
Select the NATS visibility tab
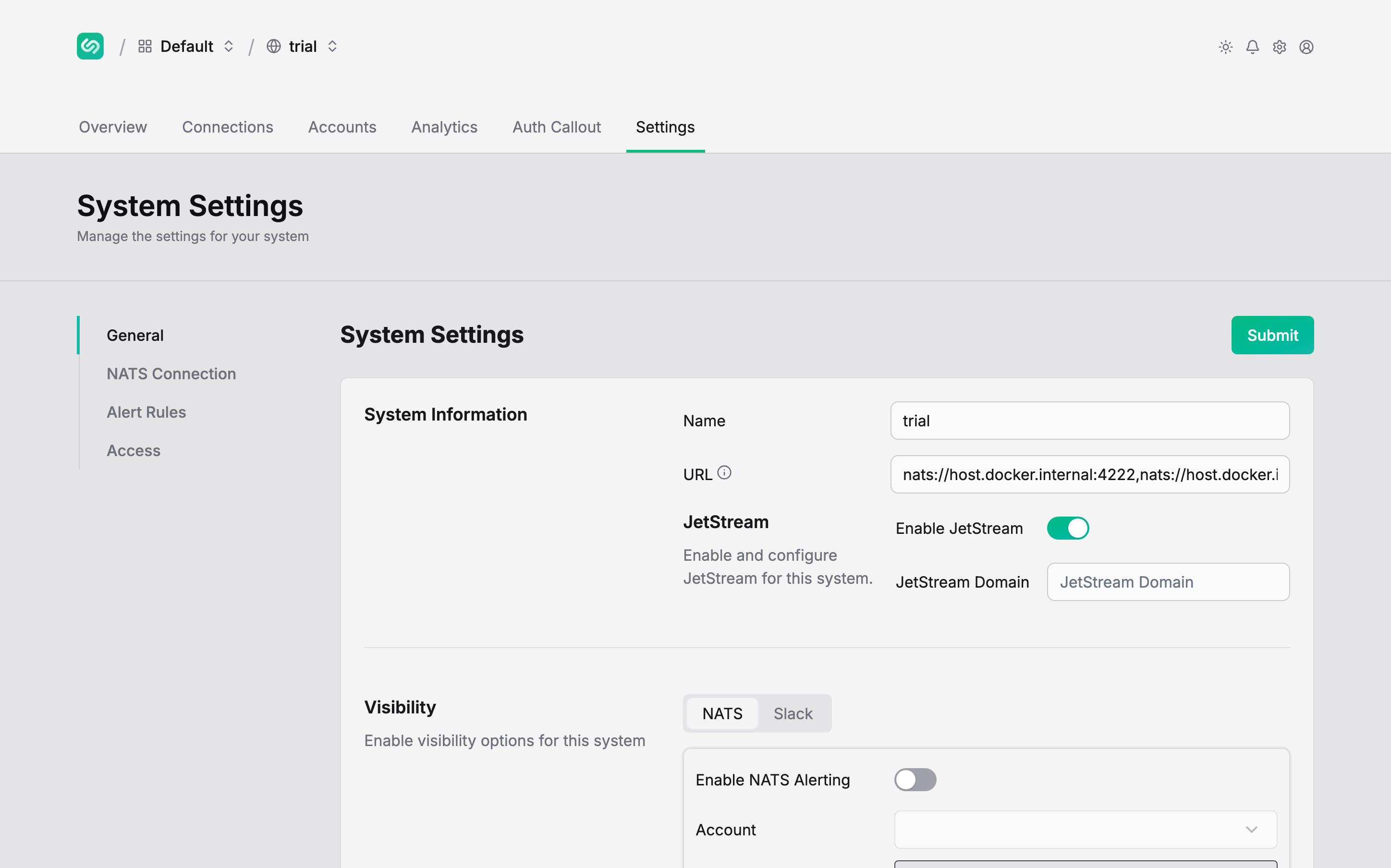pyautogui.click(x=722, y=713)
